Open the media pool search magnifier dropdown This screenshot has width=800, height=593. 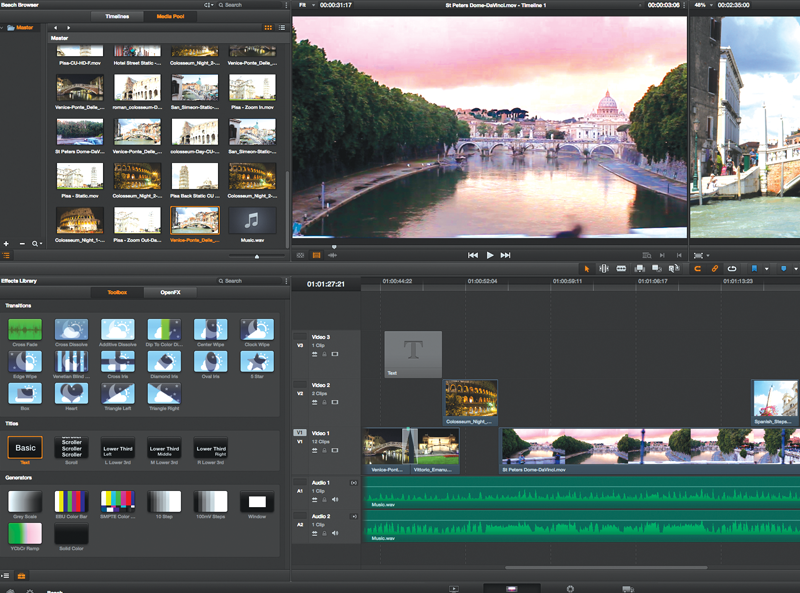37,243
